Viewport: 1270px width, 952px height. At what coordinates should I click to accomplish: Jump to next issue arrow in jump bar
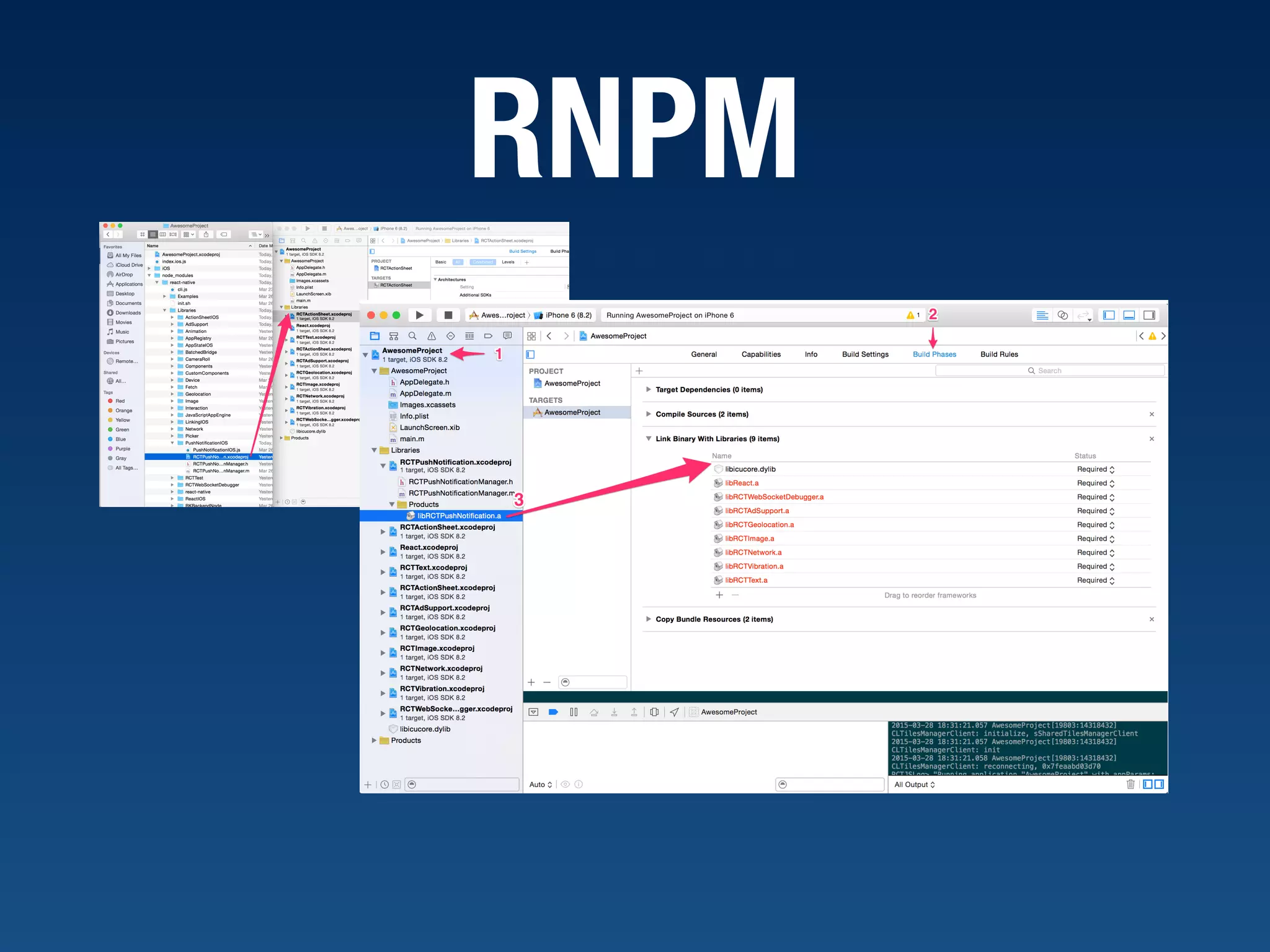[1163, 336]
